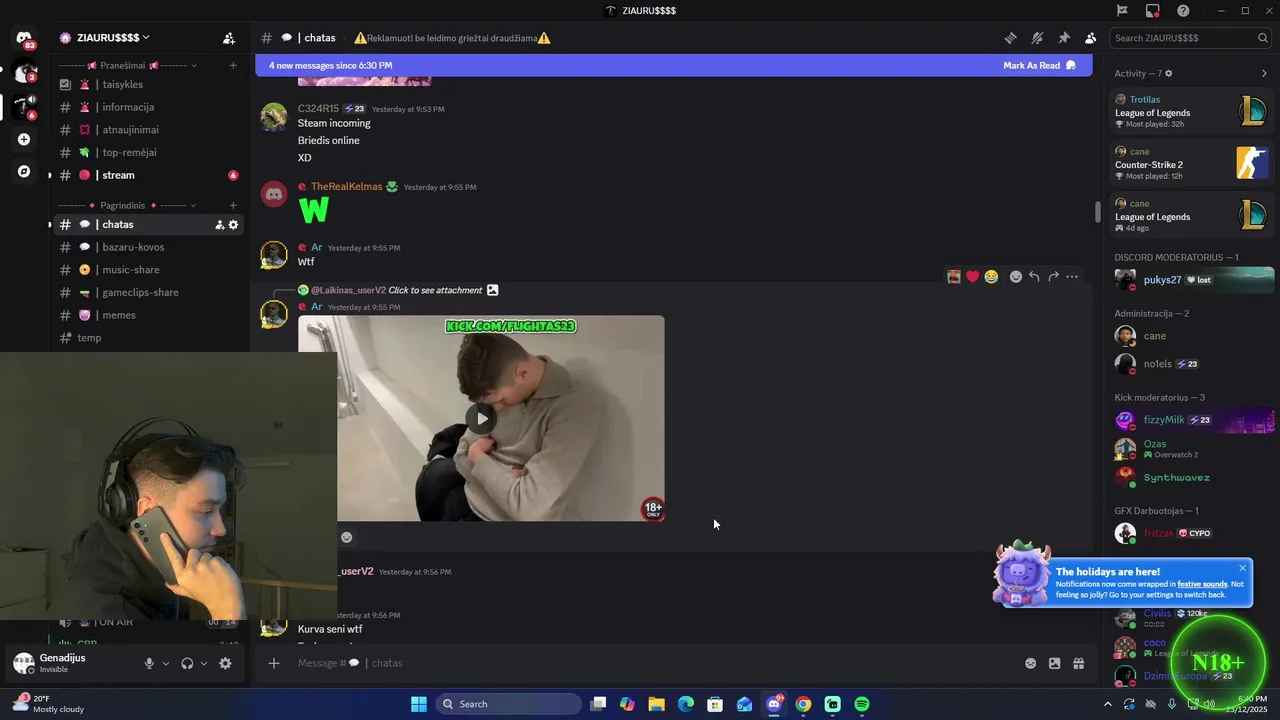This screenshot has height=720, width=1280.
Task: Open the gameclips-share channel
Action: 148,292
